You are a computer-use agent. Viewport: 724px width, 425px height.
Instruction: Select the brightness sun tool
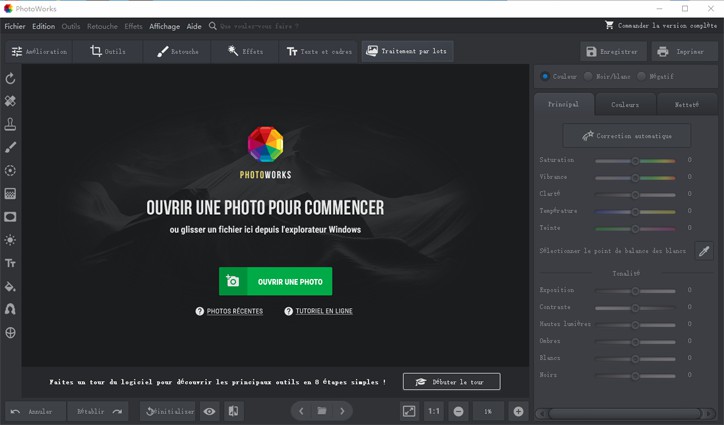coord(10,240)
